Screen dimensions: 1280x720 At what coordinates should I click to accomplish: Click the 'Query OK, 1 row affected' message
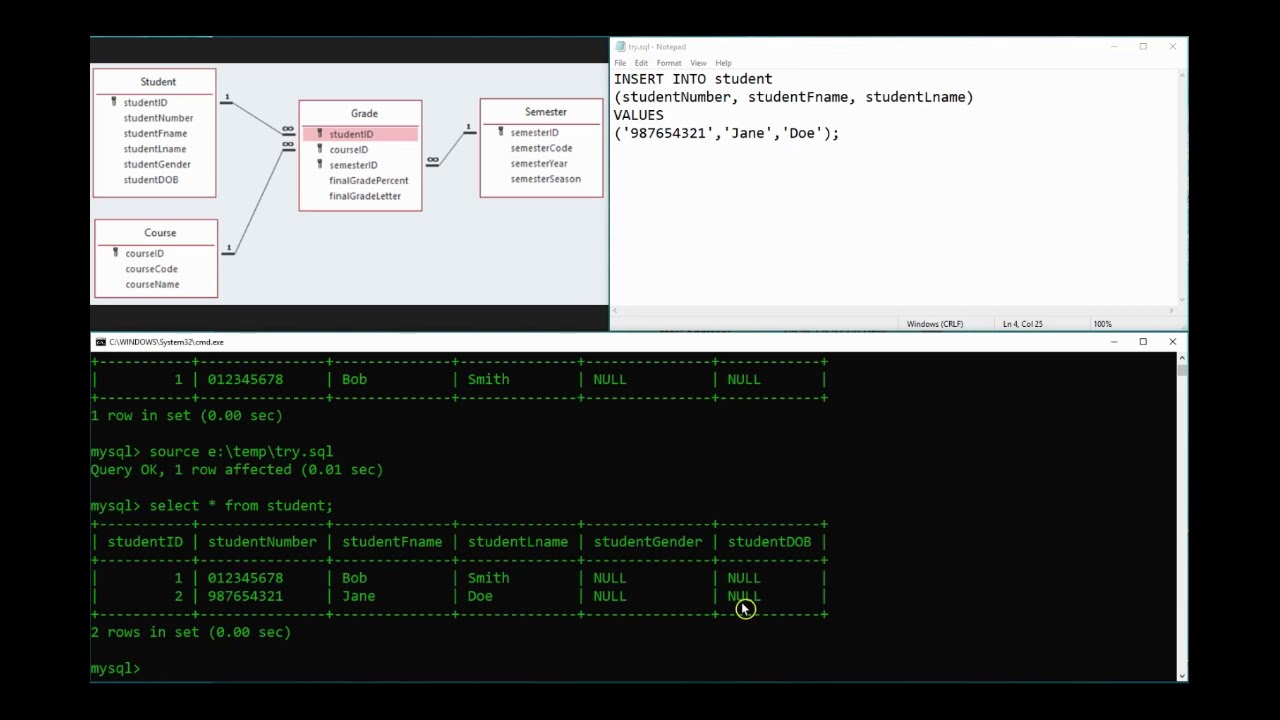point(237,470)
